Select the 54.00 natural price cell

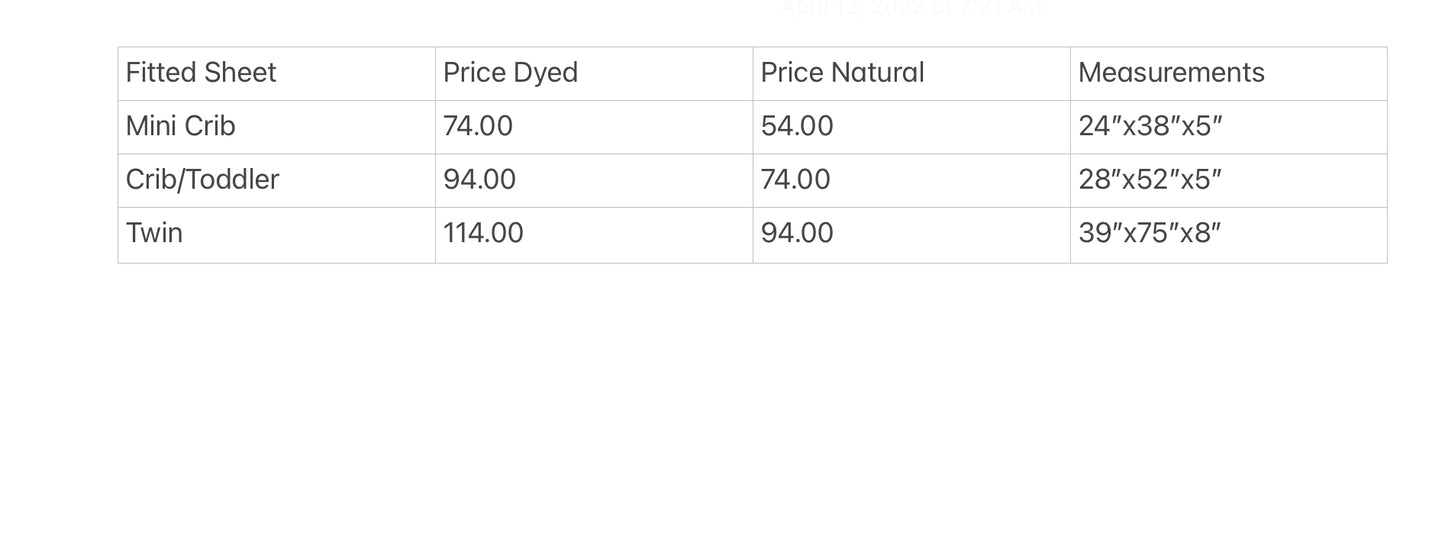tap(912, 127)
